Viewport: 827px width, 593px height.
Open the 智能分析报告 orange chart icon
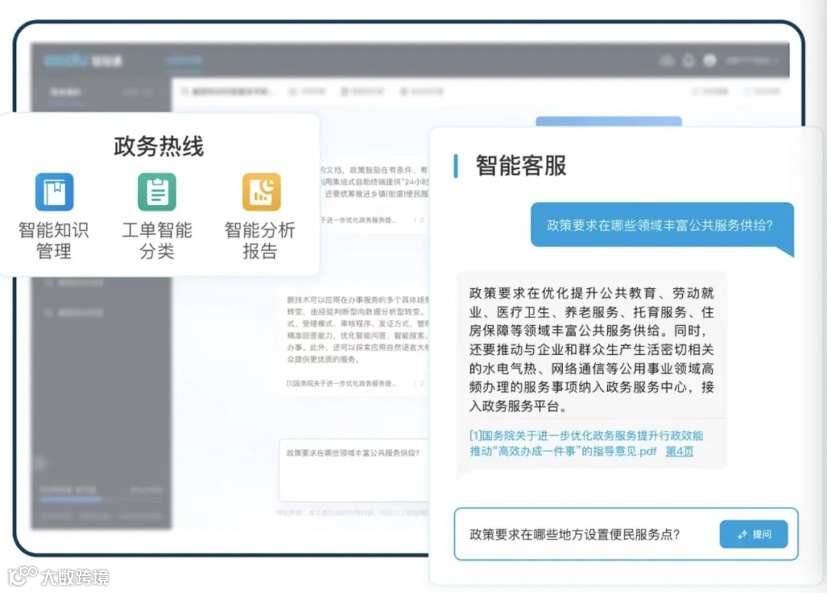262,192
